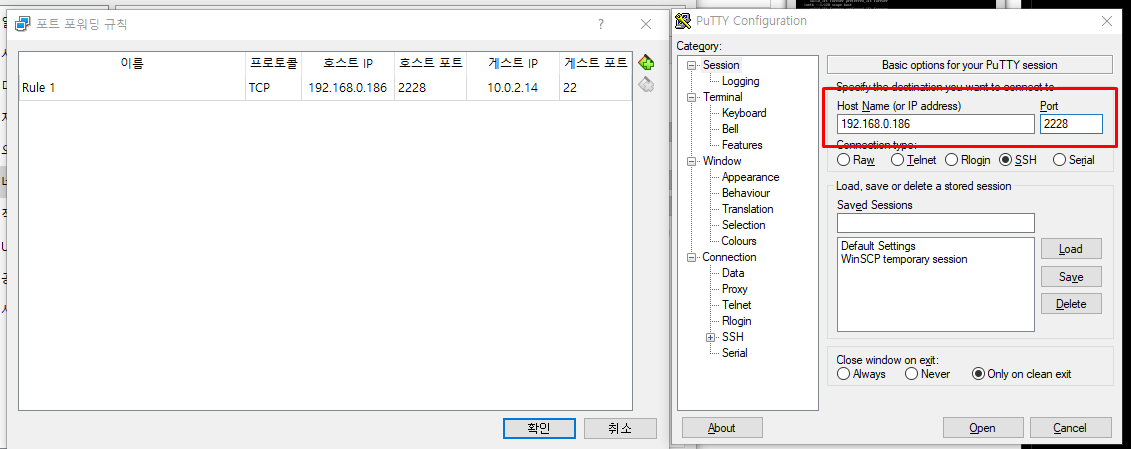The image size is (1131, 449).
Task: Select Session in the category tree
Action: click(721, 65)
